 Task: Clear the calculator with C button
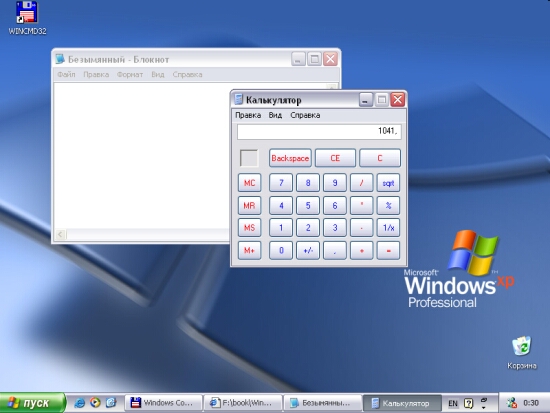point(380,158)
